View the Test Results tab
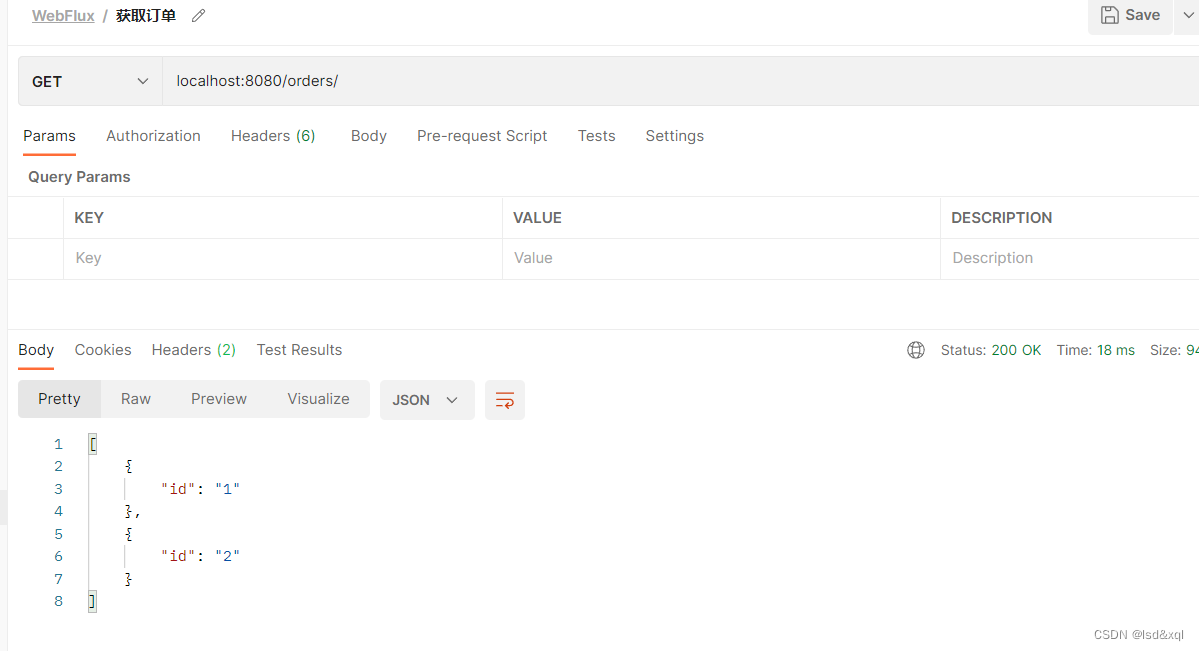The image size is (1199, 651). tap(299, 350)
